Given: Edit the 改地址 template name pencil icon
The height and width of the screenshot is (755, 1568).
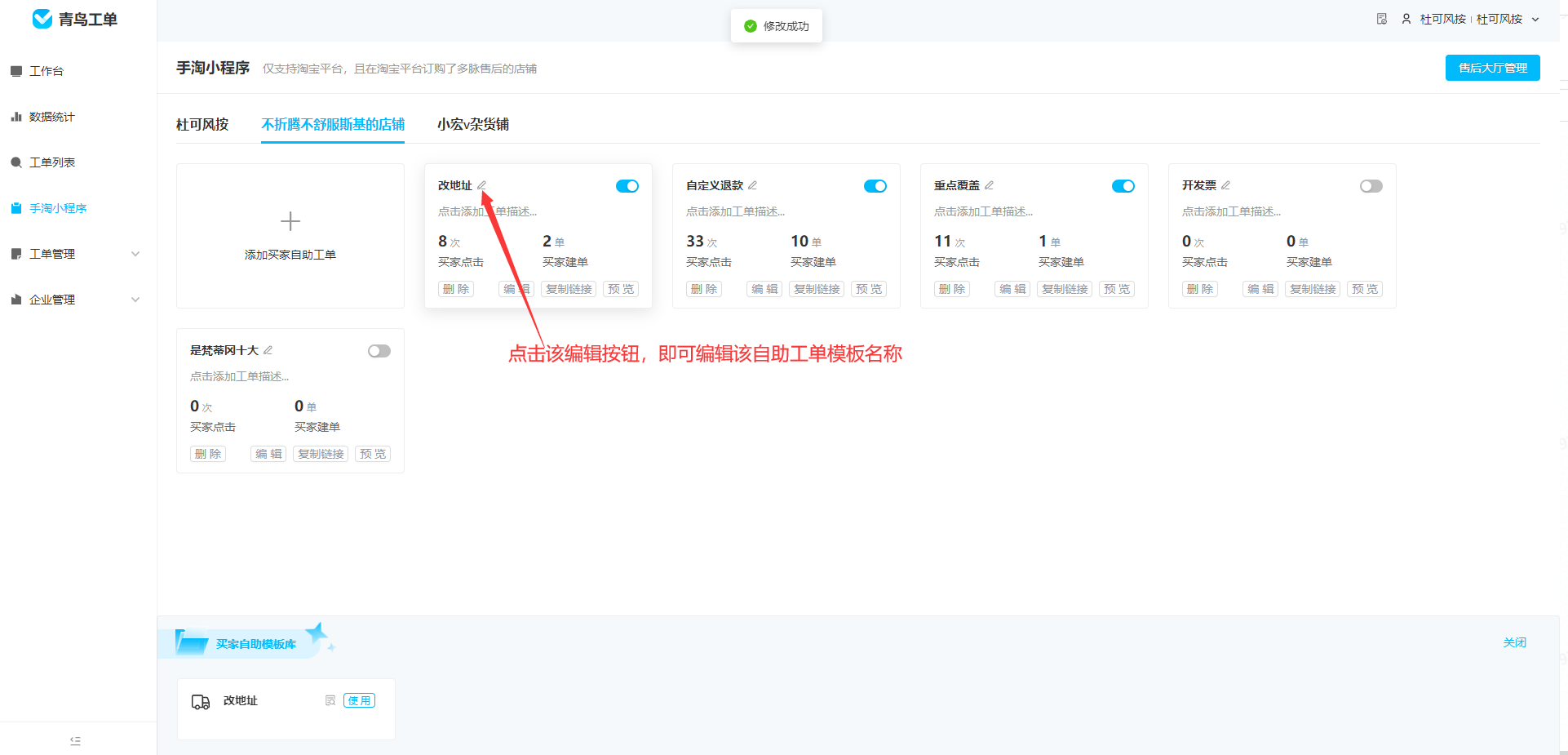Looking at the screenshot, I should pyautogui.click(x=482, y=185).
